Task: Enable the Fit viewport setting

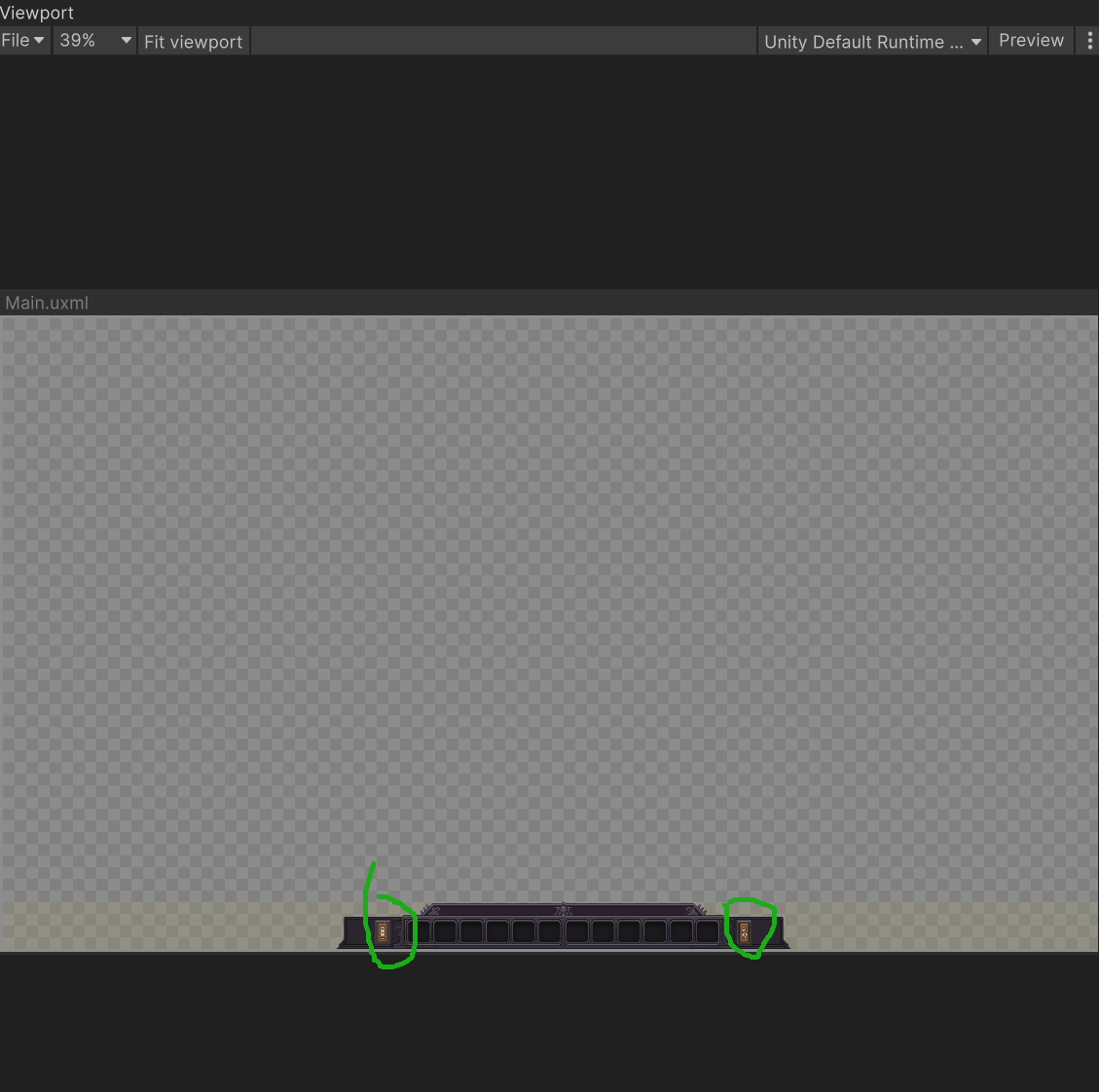Action: pyautogui.click(x=193, y=41)
